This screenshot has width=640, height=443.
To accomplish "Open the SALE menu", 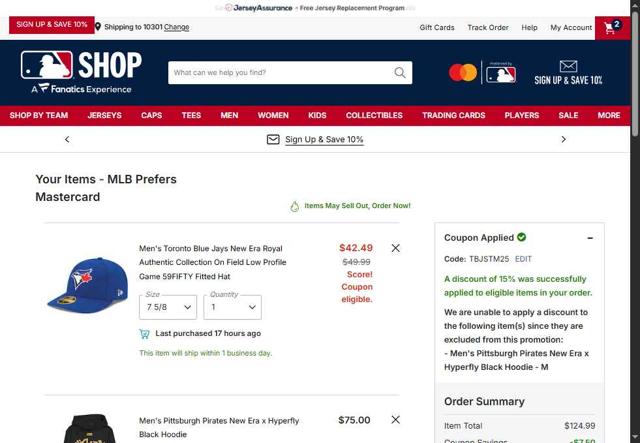I will coord(568,116).
